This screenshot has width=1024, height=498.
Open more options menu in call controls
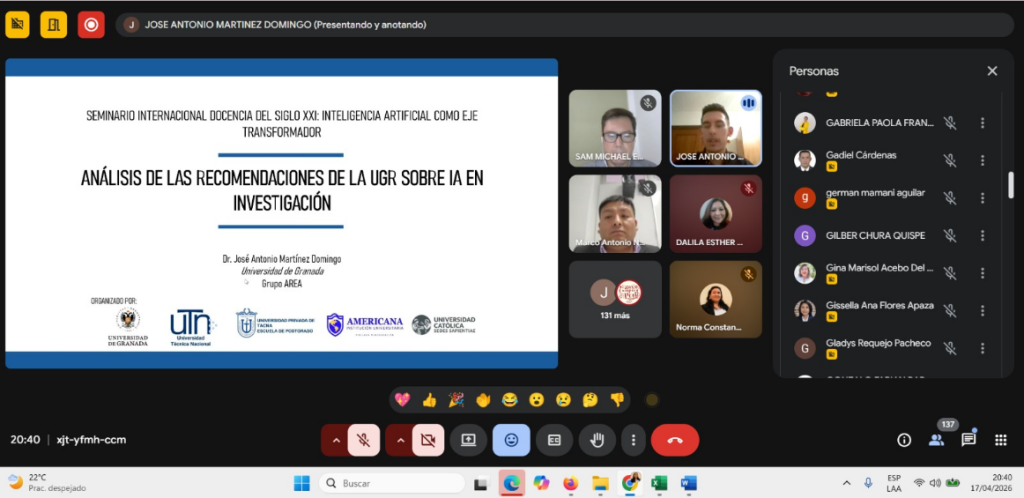point(632,440)
